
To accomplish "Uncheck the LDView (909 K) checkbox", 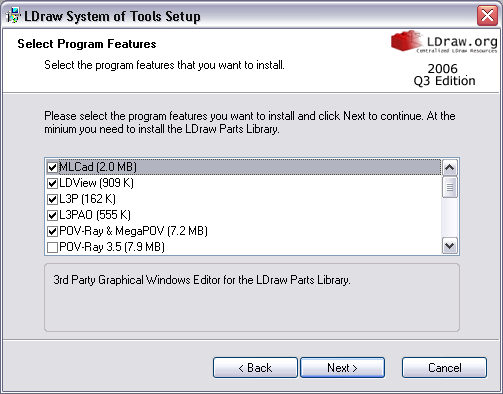I will tap(52, 183).
